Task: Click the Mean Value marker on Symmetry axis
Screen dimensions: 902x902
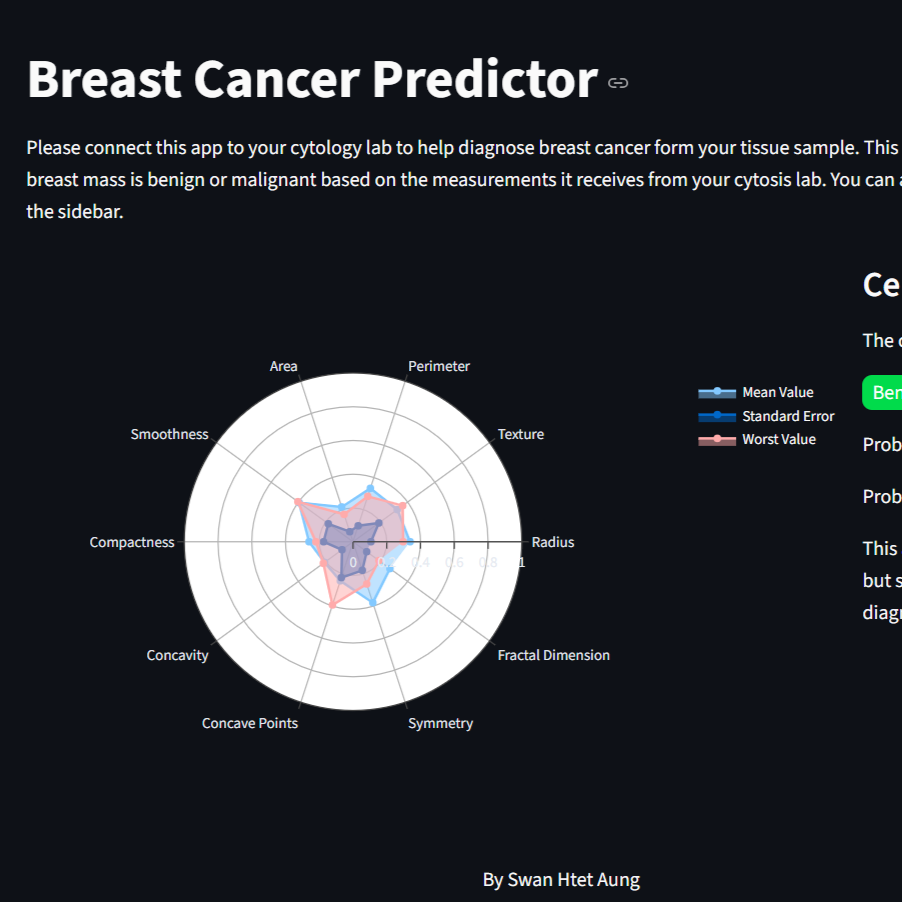Action: point(373,603)
